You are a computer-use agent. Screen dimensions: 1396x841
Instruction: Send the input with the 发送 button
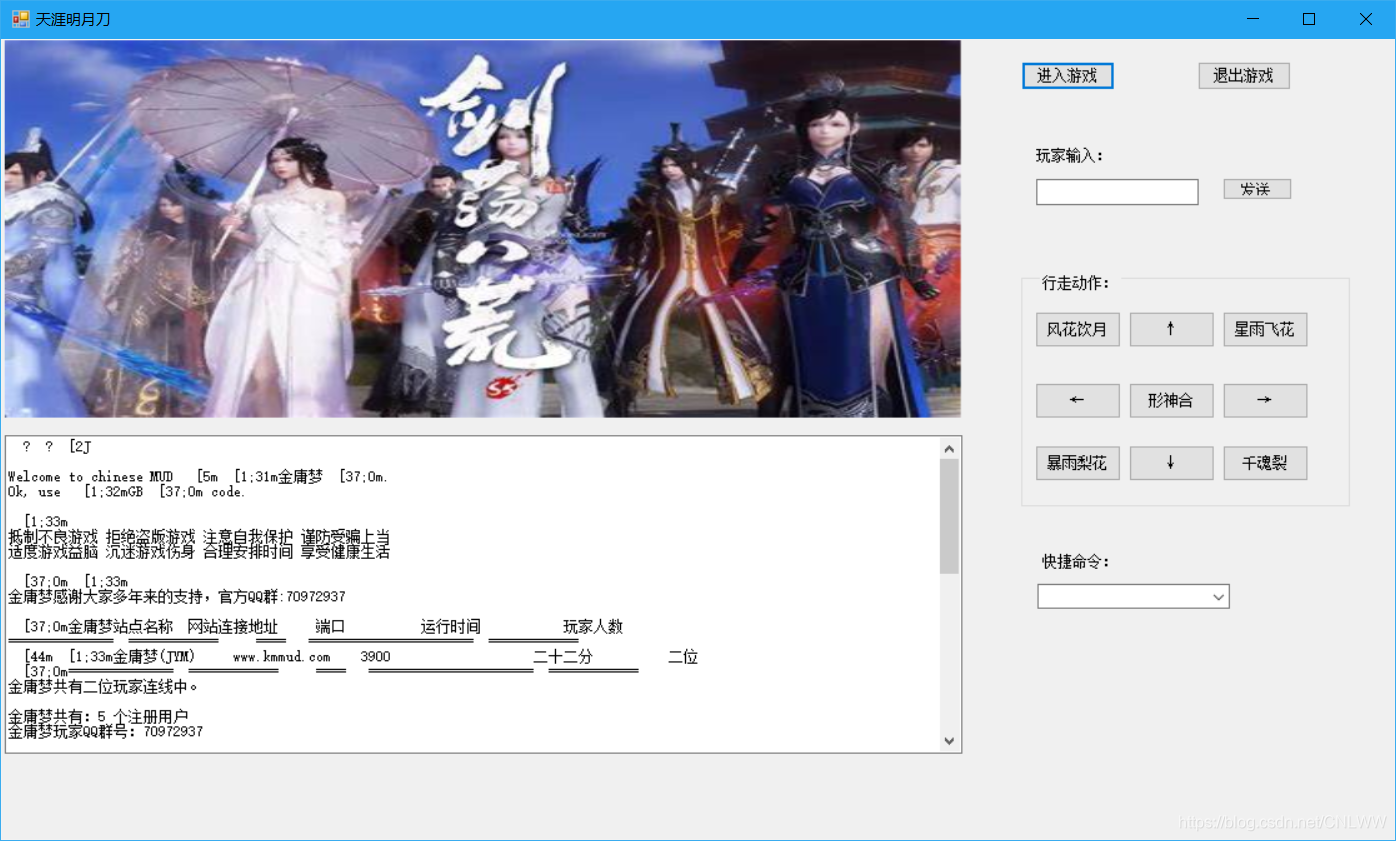click(x=1257, y=189)
